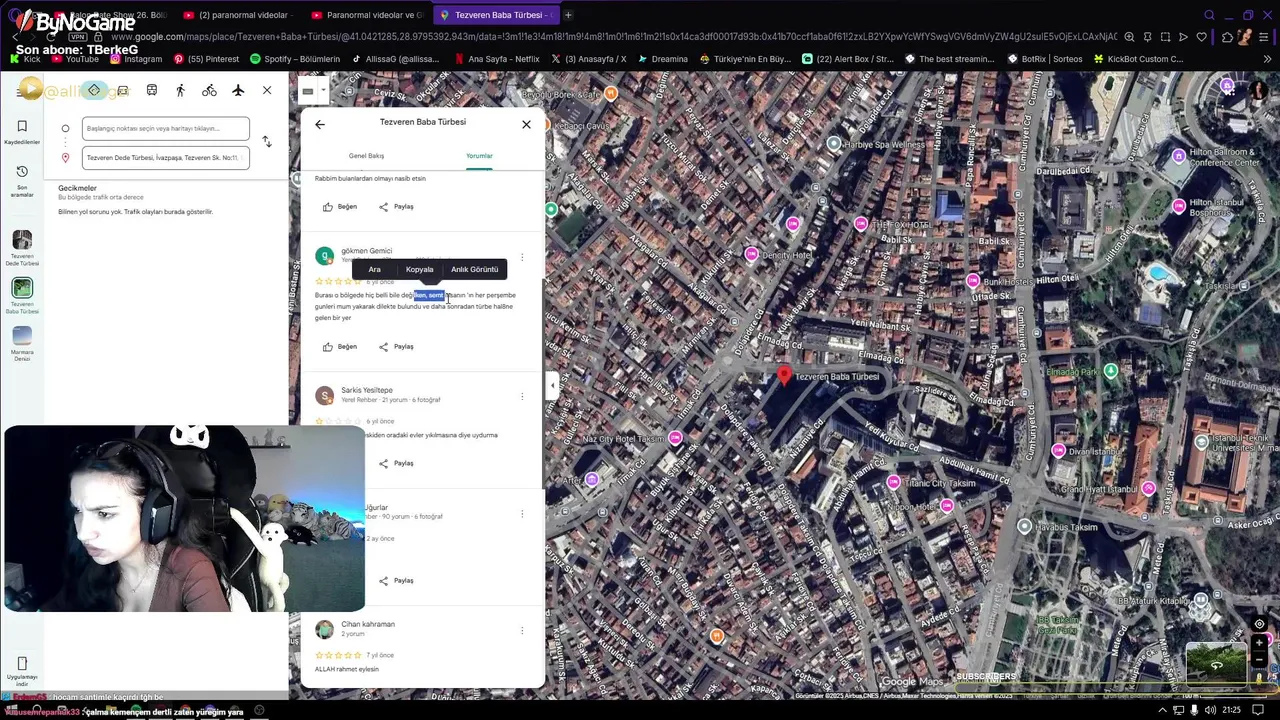
Task: Select the walking travel mode
Action: pyautogui.click(x=180, y=90)
